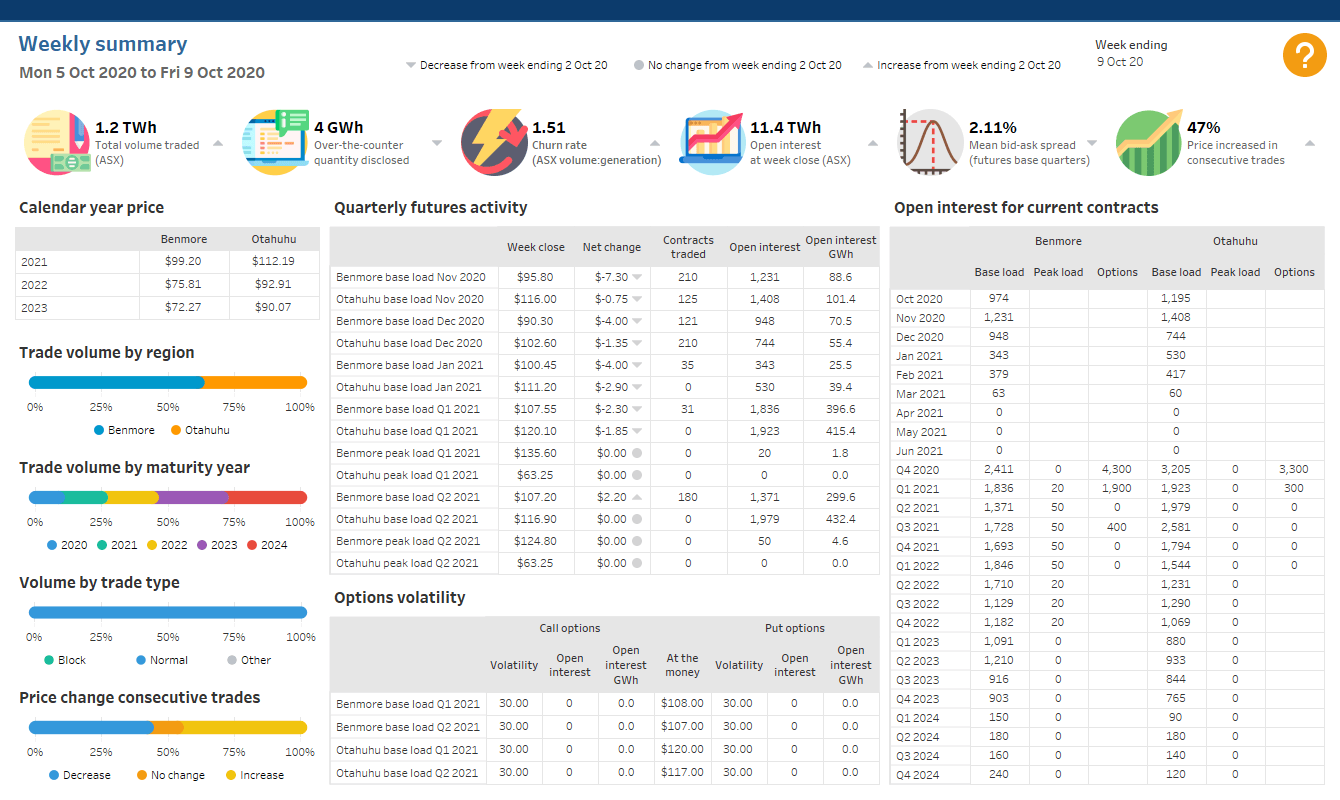This screenshot has height=800, width=1340.
Task: Click Benmore segment of region volume bar
Action: (x=115, y=382)
